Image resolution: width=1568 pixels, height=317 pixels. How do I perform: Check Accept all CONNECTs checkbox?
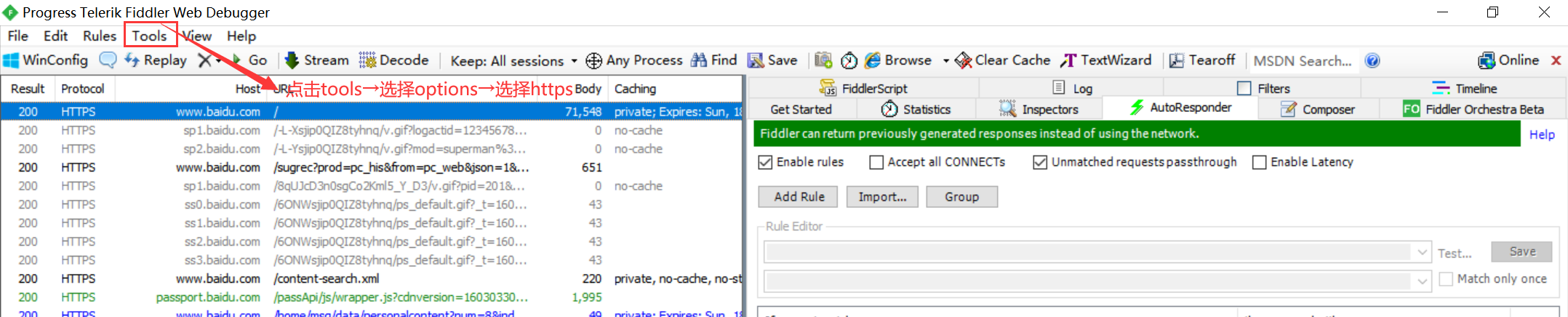click(x=876, y=162)
